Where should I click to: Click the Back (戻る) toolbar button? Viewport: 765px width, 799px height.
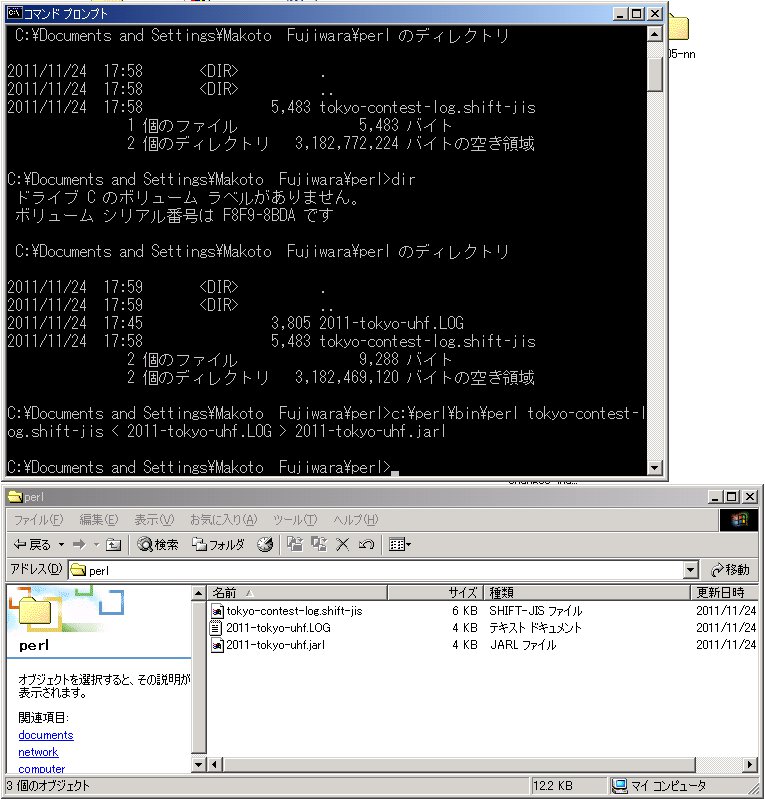tap(32, 544)
